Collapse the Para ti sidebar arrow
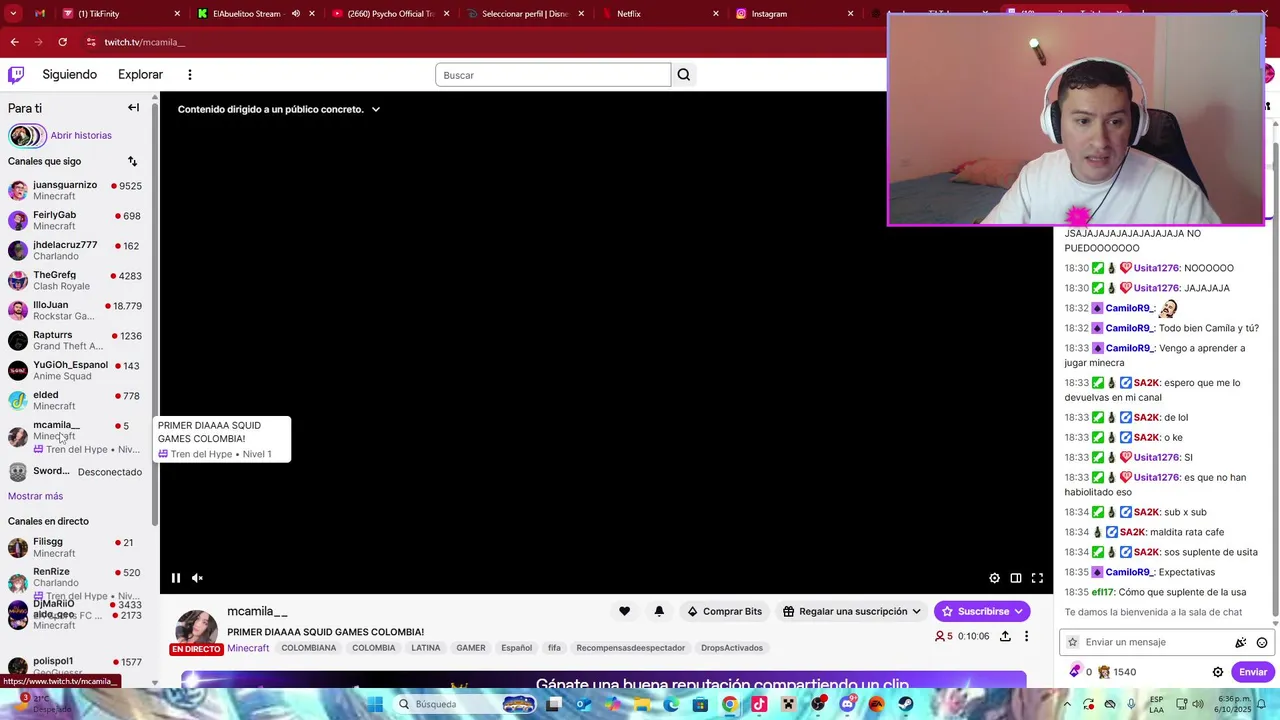Screen dimensions: 1280x720 pyautogui.click(x=133, y=108)
